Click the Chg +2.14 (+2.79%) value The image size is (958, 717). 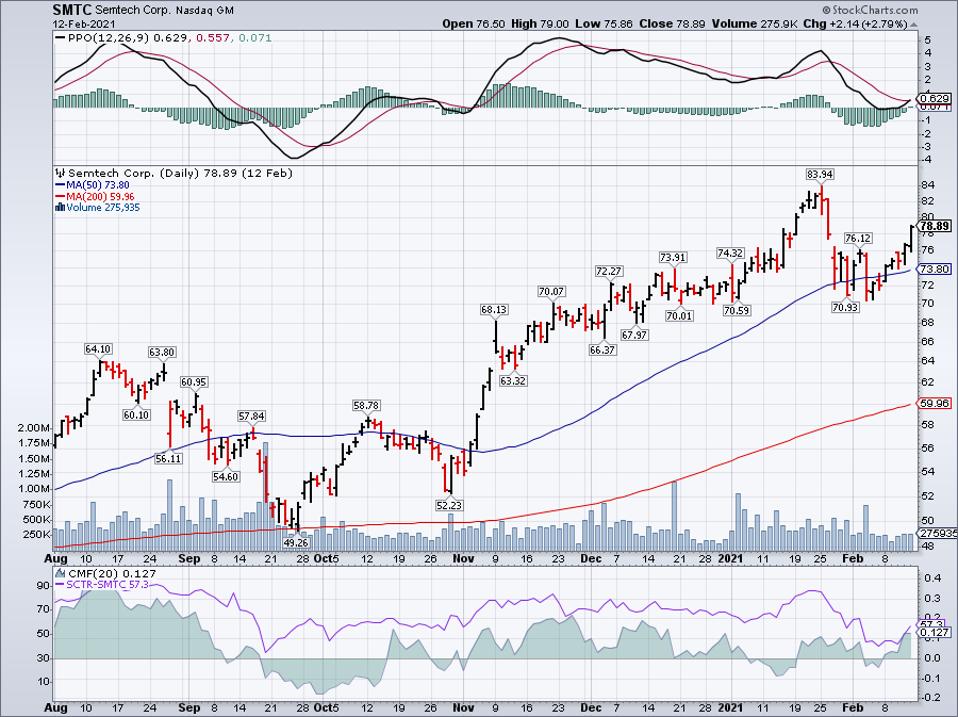tap(855, 24)
